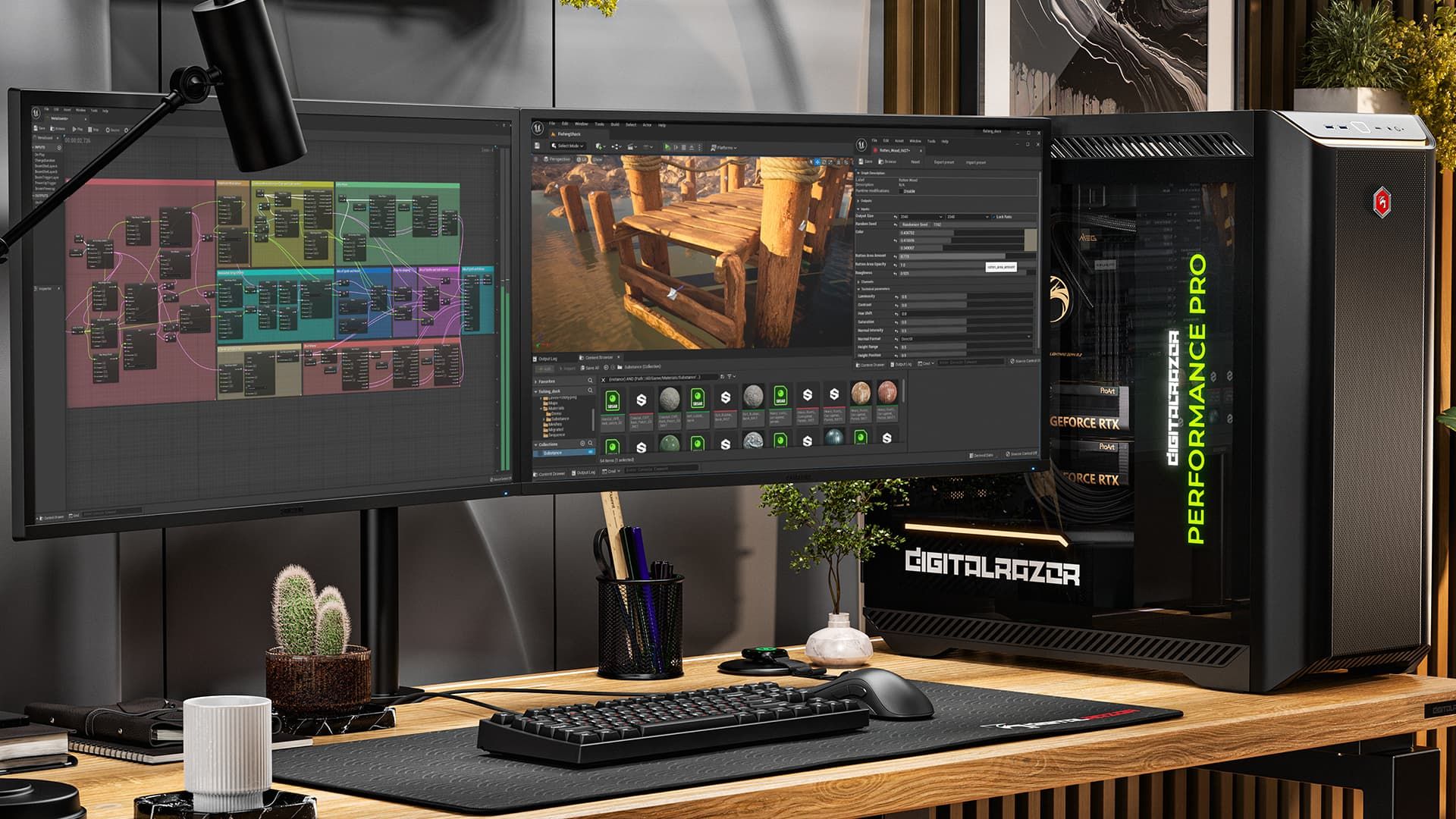Select the first green SBSAR asset thumbnail

[x=613, y=400]
